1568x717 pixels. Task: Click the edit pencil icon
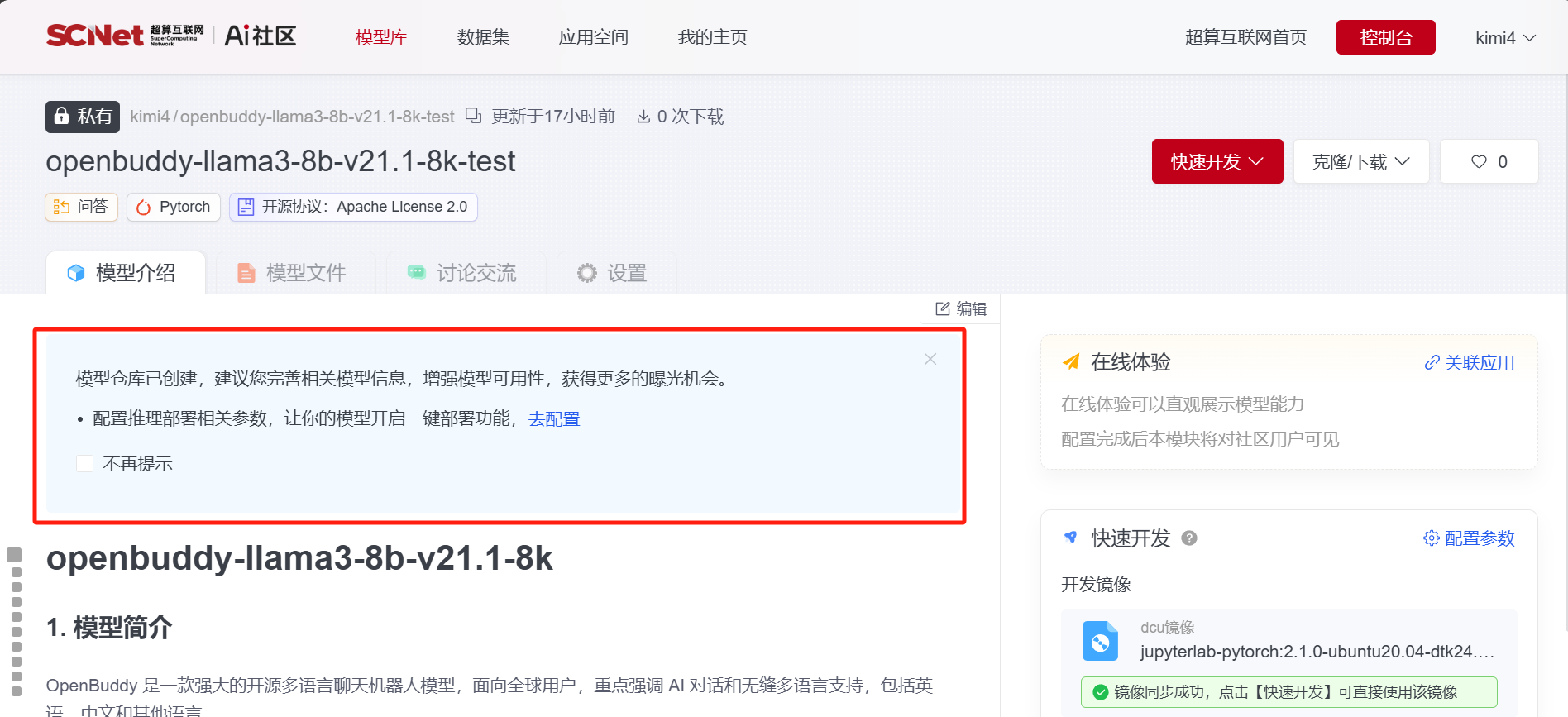click(943, 308)
